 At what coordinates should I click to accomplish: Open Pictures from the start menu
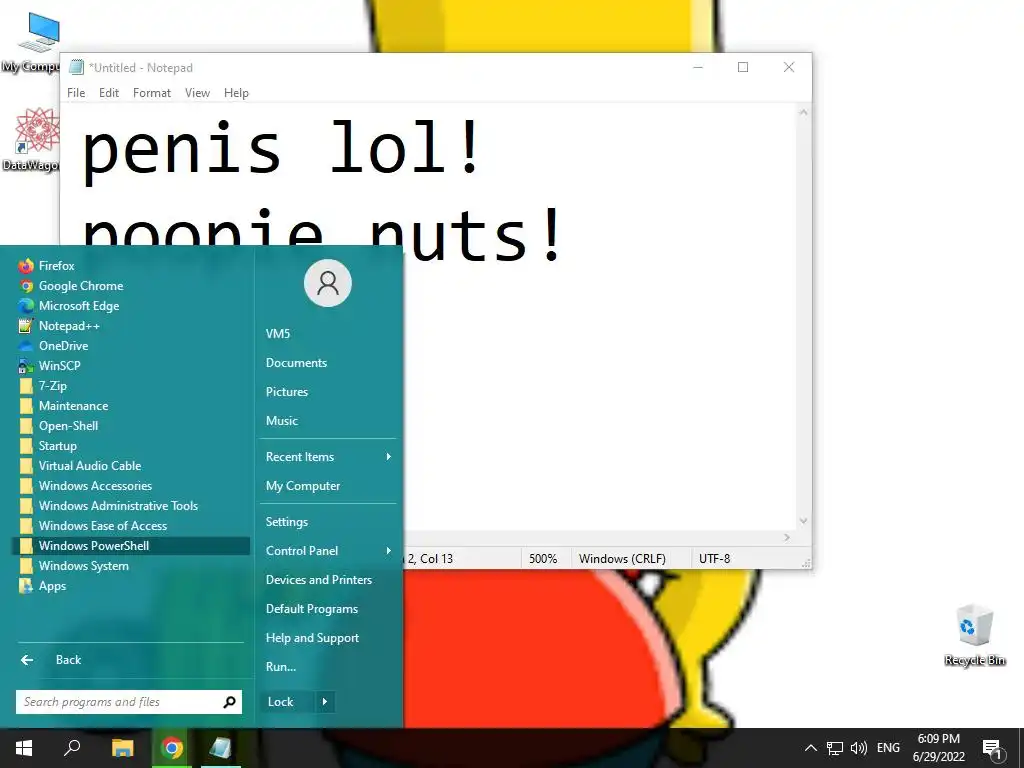coord(328,392)
